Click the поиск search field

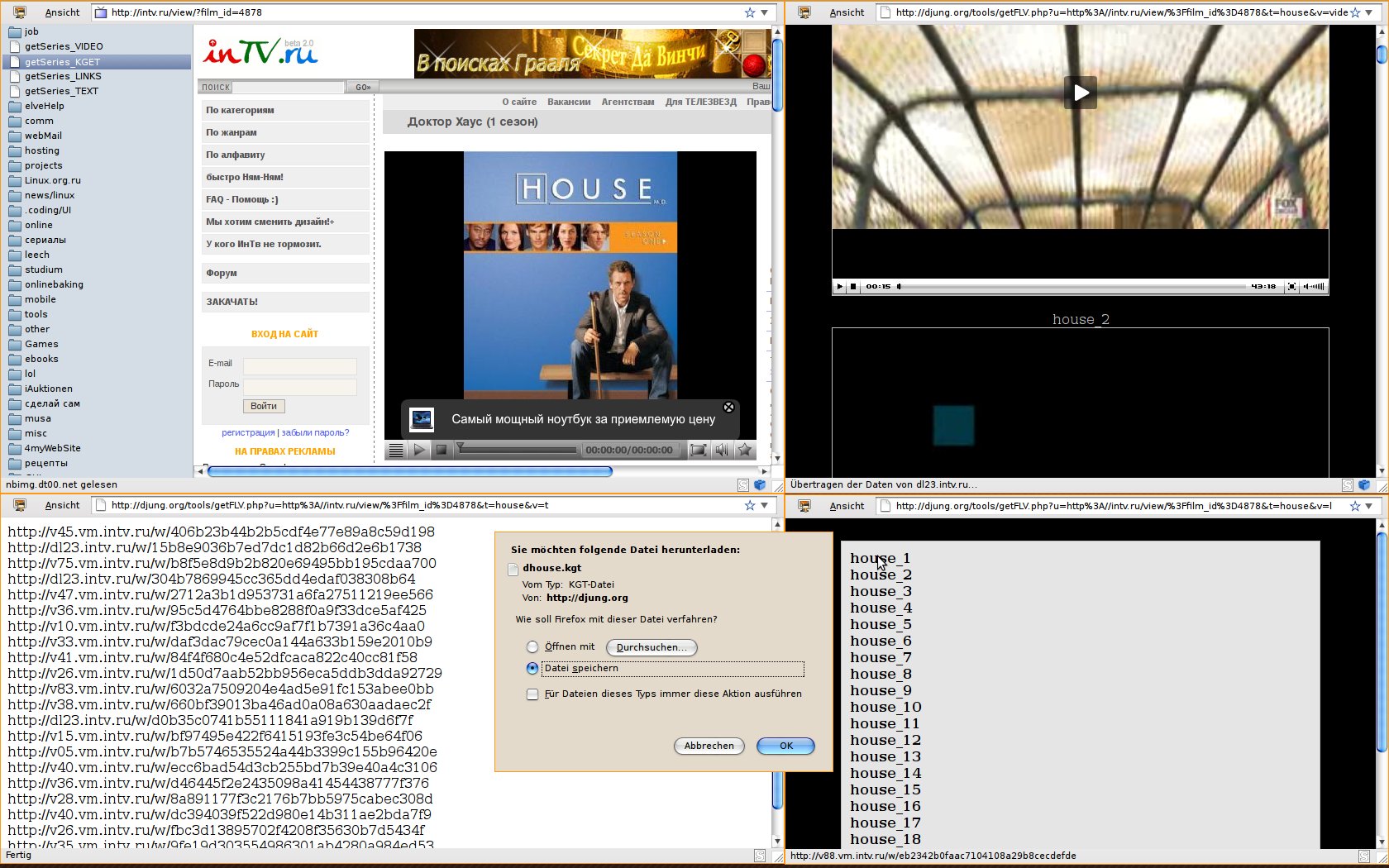click(287, 87)
